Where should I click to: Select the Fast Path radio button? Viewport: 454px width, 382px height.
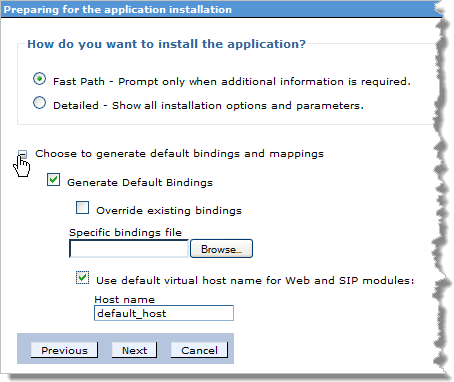(x=39, y=79)
